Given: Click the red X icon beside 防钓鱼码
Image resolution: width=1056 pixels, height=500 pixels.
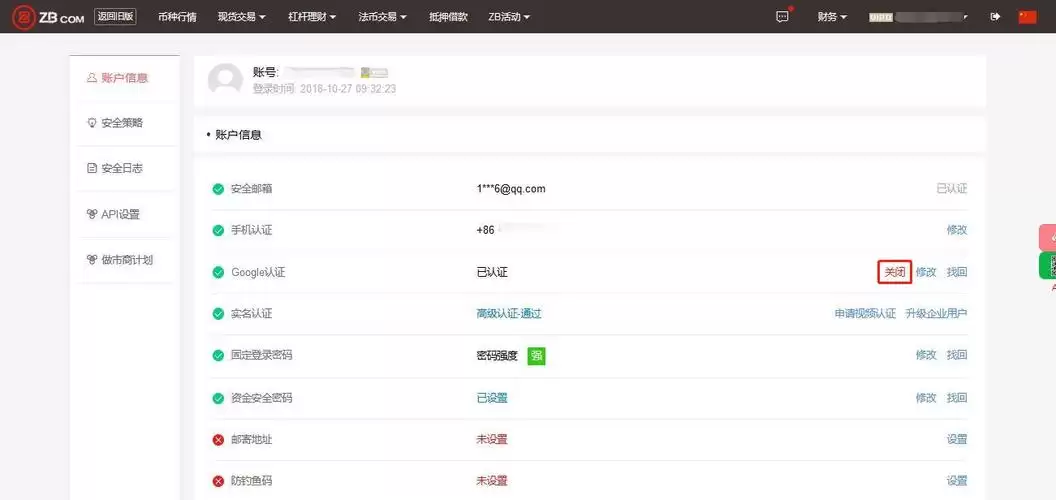Looking at the screenshot, I should (x=218, y=481).
